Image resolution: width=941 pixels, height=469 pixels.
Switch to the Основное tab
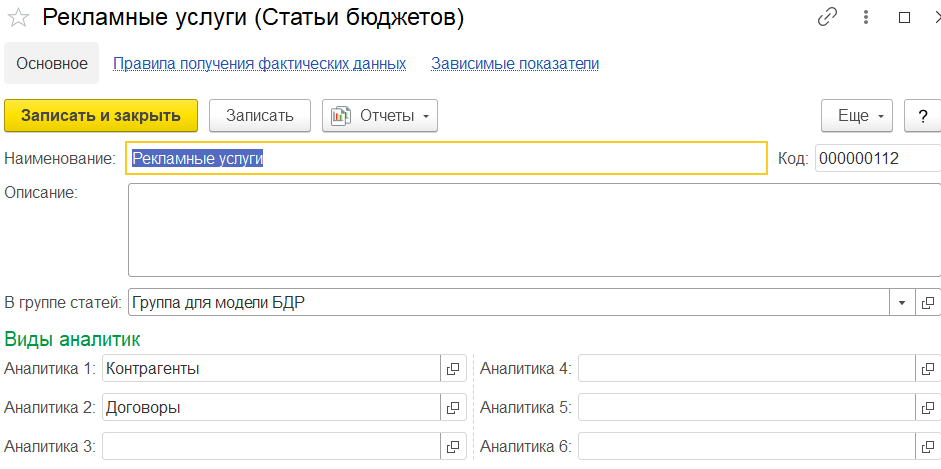(x=52, y=64)
